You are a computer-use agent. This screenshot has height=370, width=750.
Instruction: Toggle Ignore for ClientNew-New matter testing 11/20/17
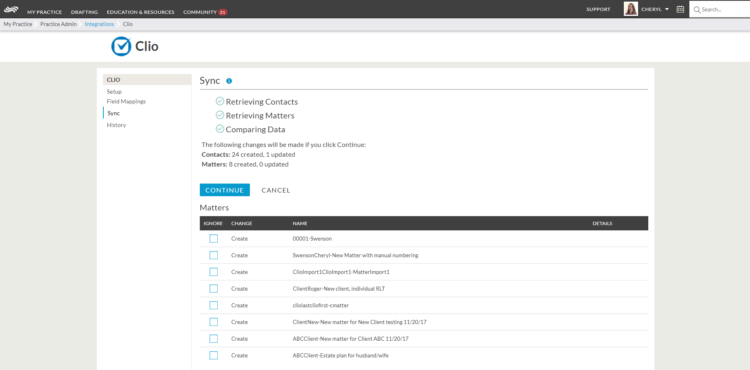coord(213,322)
